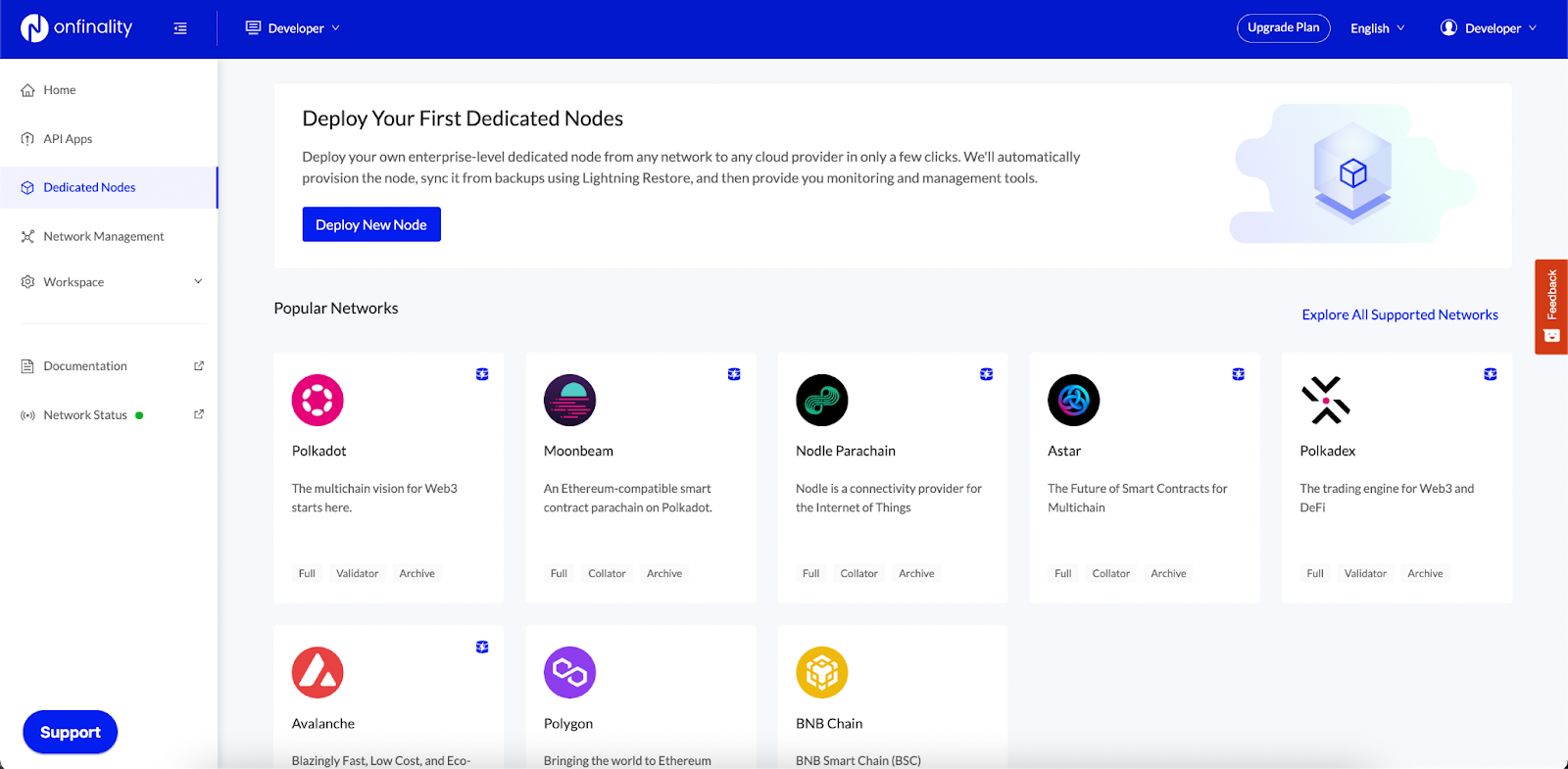This screenshot has width=1568, height=769.
Task: Click the Nodle Parachain logo
Action: 821,401
